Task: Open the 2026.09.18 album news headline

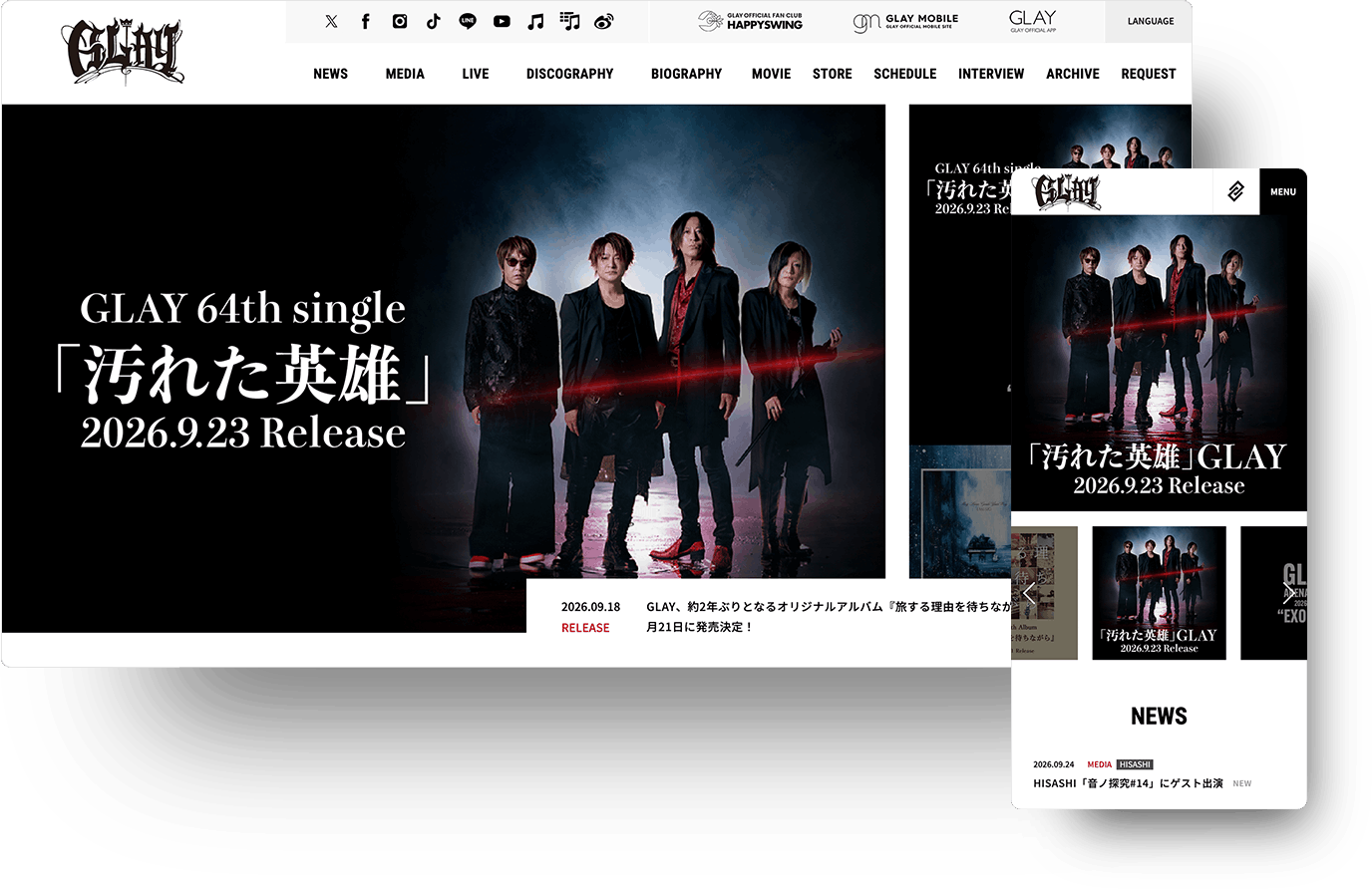Action: (x=828, y=616)
